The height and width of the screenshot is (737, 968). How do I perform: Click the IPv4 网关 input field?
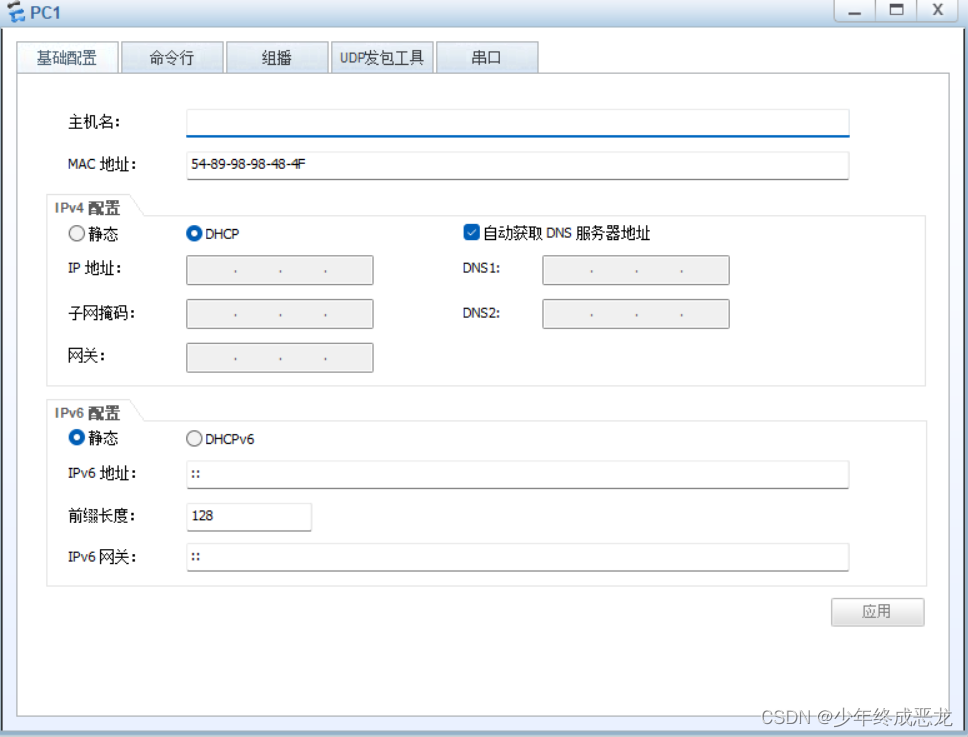pos(280,358)
